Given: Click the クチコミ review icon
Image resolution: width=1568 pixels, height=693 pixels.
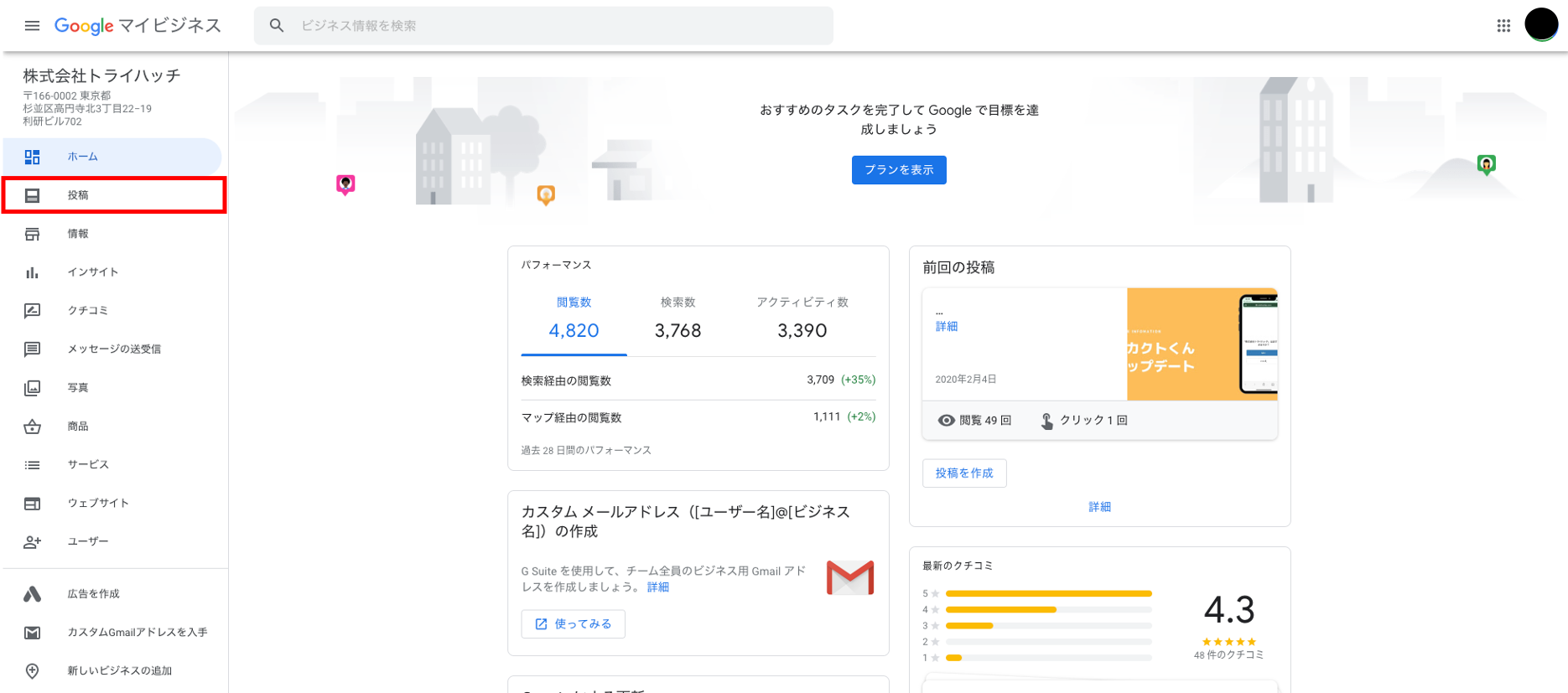Looking at the screenshot, I should click(x=32, y=311).
